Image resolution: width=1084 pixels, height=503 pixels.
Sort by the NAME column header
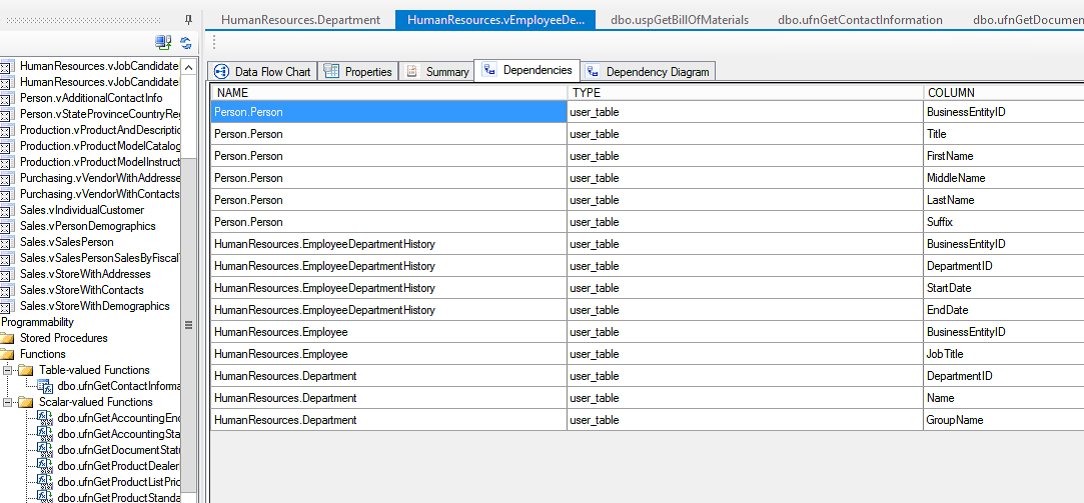point(389,93)
